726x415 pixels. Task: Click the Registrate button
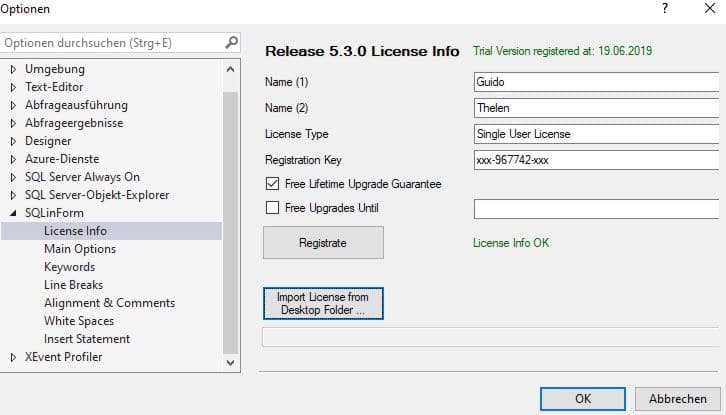click(x=323, y=243)
